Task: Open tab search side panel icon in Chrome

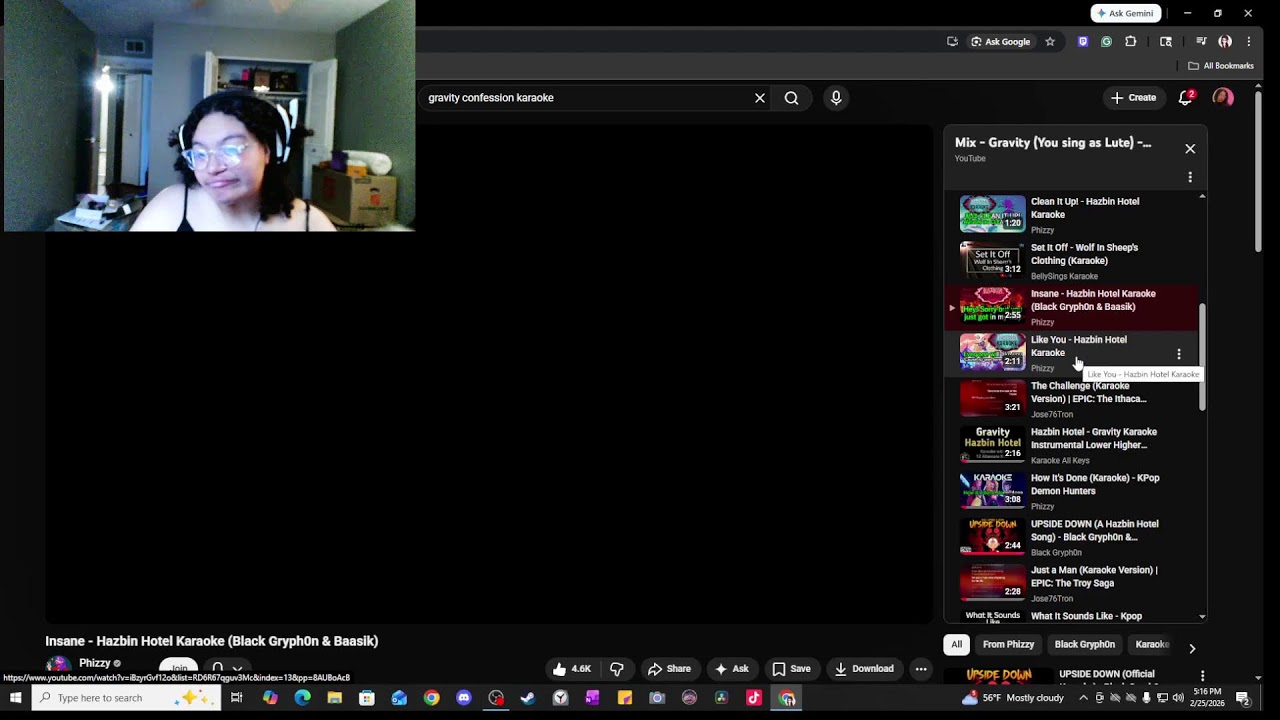Action: (x=1166, y=42)
